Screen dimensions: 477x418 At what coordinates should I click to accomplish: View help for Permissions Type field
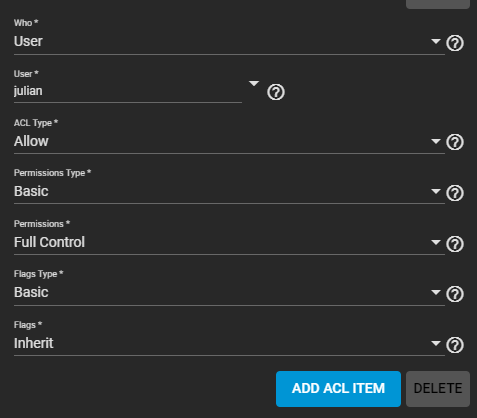pyautogui.click(x=455, y=193)
